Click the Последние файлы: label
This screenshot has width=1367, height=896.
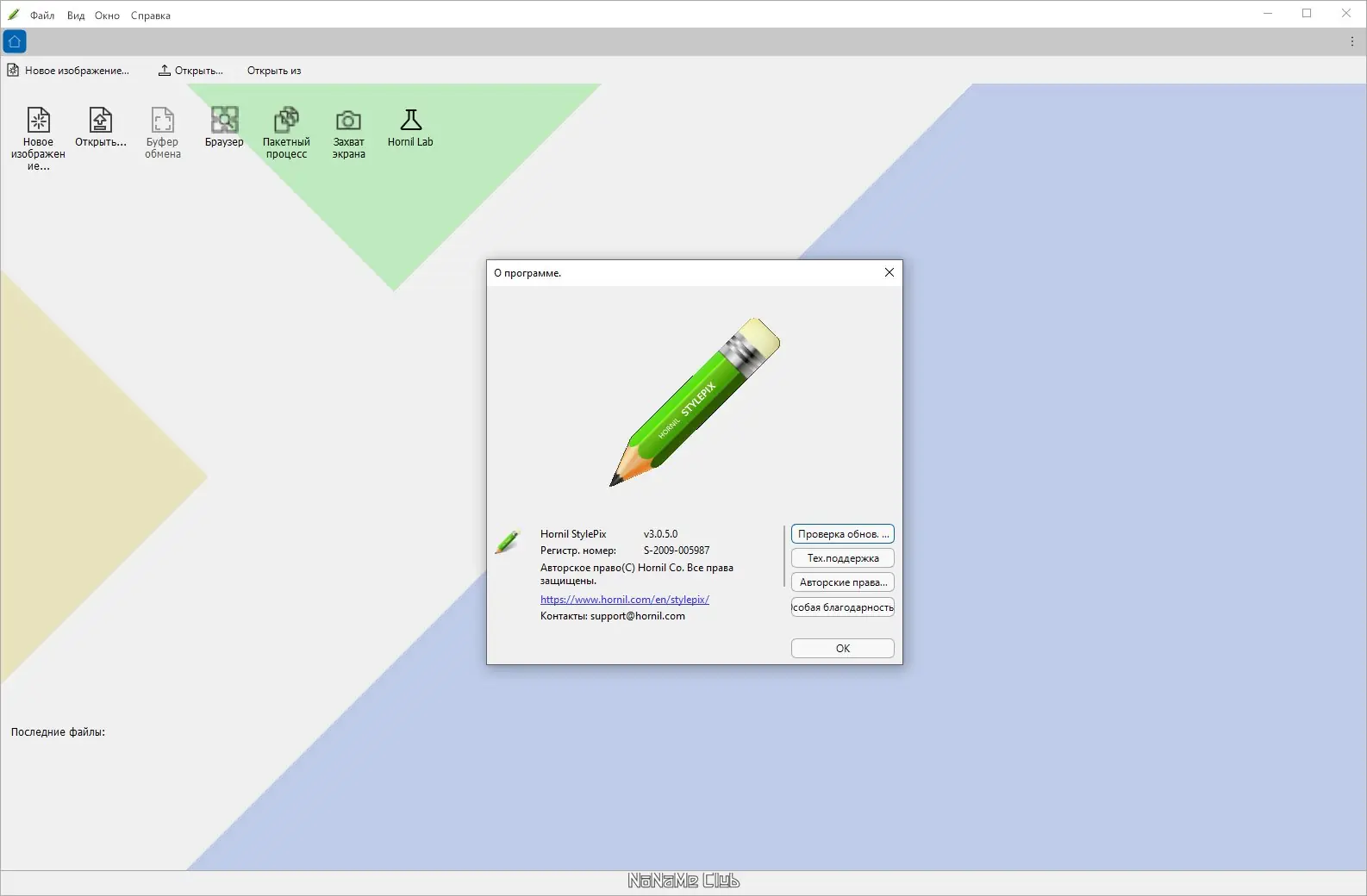58,732
